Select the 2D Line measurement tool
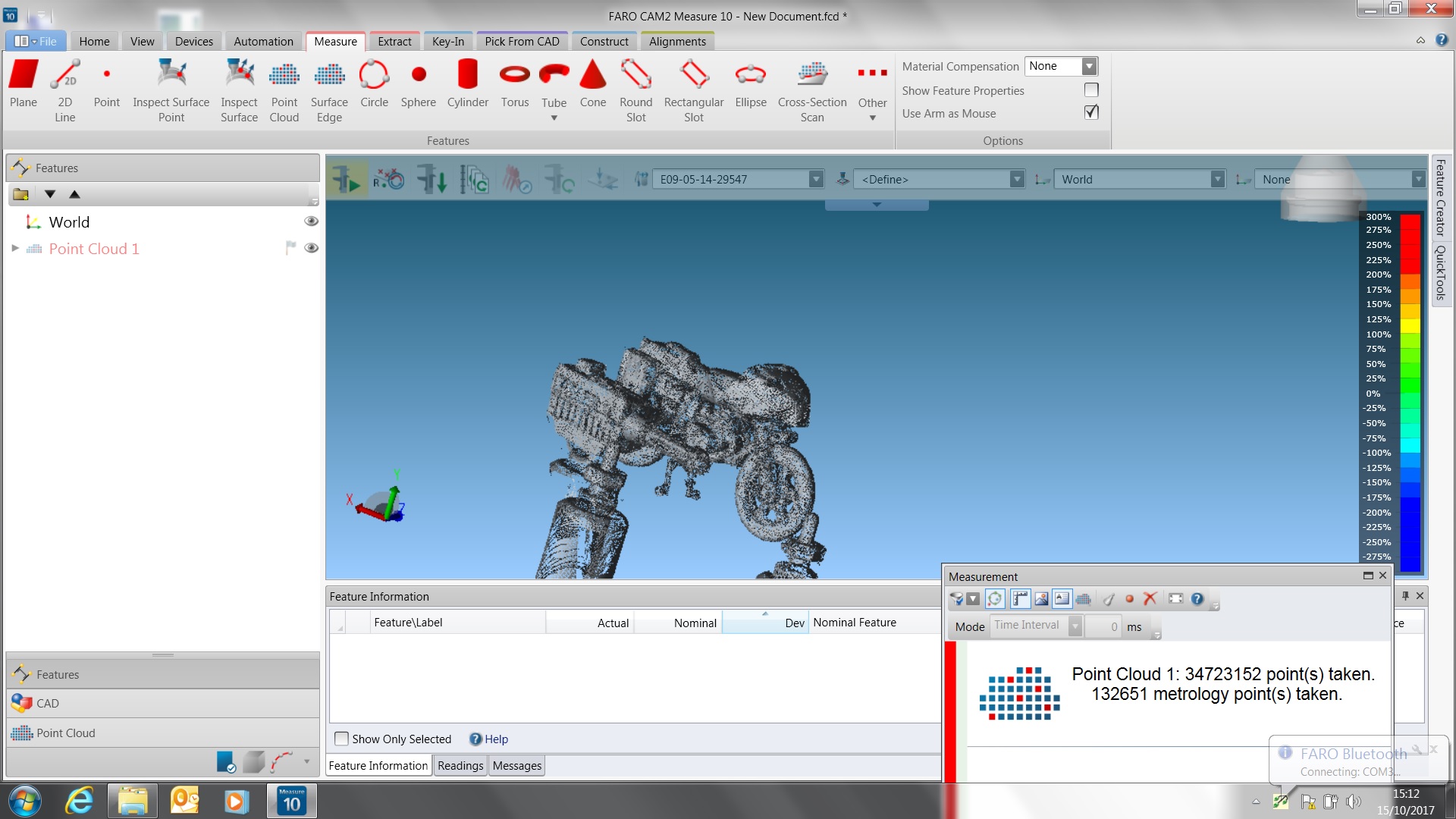The width and height of the screenshot is (1456, 819). 65,91
